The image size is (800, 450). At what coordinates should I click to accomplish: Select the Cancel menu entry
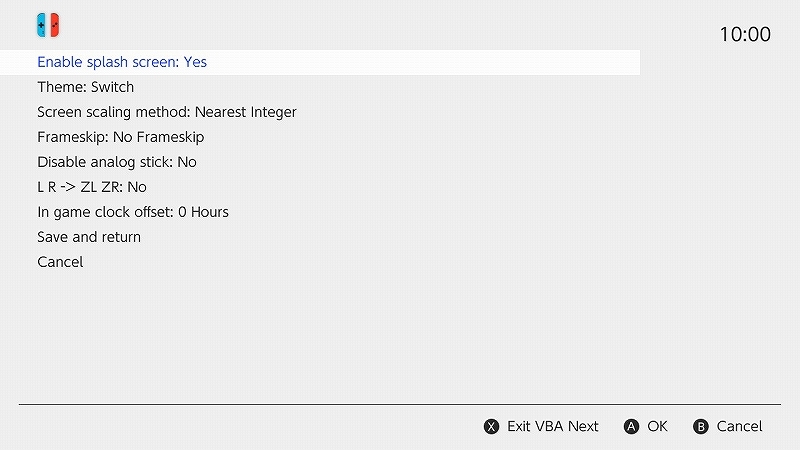coord(60,262)
